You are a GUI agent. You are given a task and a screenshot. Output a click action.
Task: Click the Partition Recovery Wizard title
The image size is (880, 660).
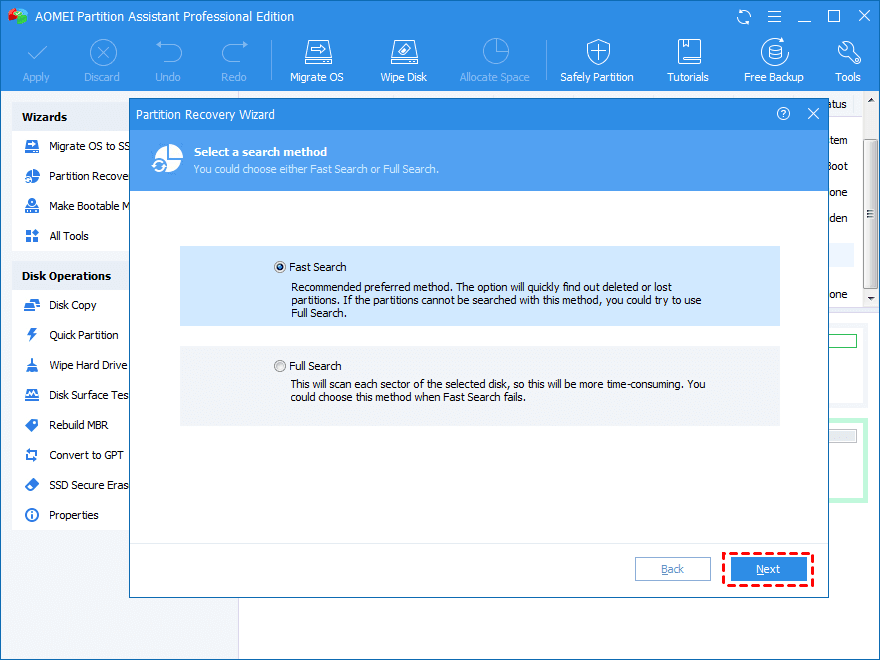(205, 114)
